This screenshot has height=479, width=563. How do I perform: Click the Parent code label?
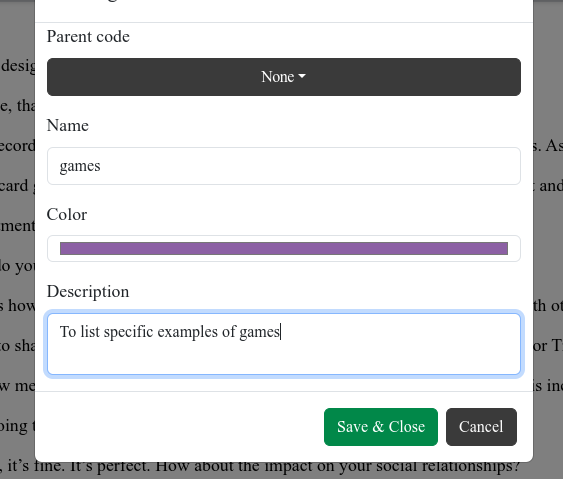coord(88,37)
